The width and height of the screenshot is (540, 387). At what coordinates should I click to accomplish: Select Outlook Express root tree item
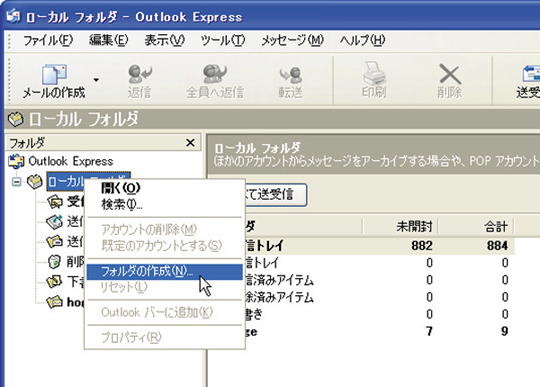(71, 161)
